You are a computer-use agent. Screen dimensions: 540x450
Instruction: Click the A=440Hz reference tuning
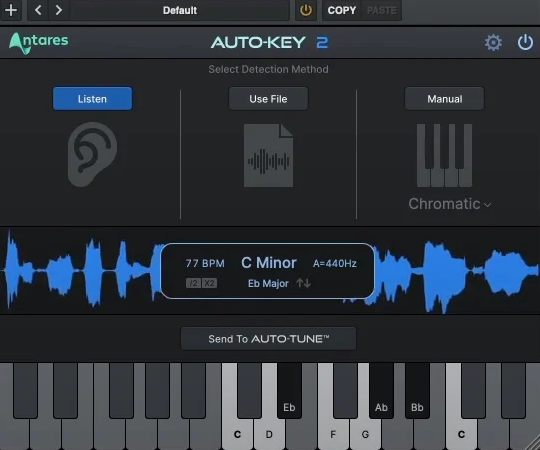[334, 263]
